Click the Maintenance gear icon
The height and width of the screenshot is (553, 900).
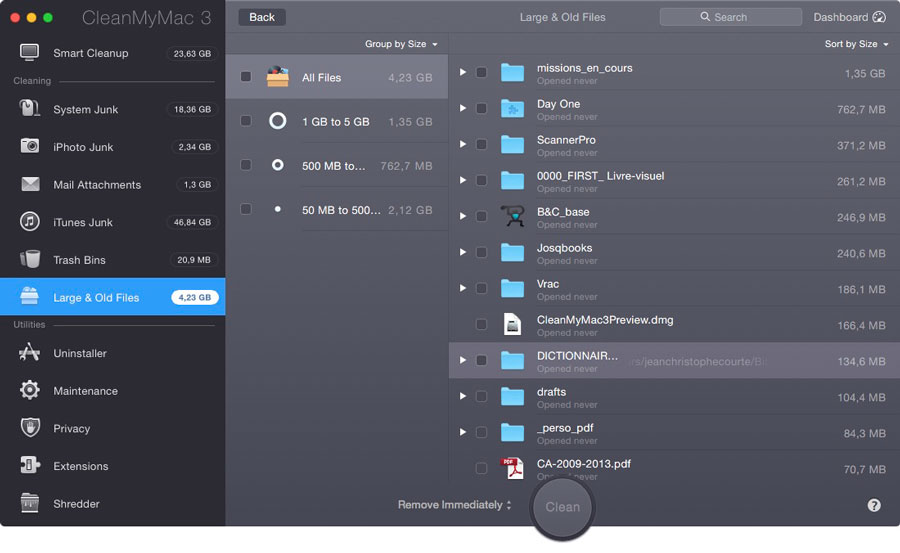[x=29, y=390]
